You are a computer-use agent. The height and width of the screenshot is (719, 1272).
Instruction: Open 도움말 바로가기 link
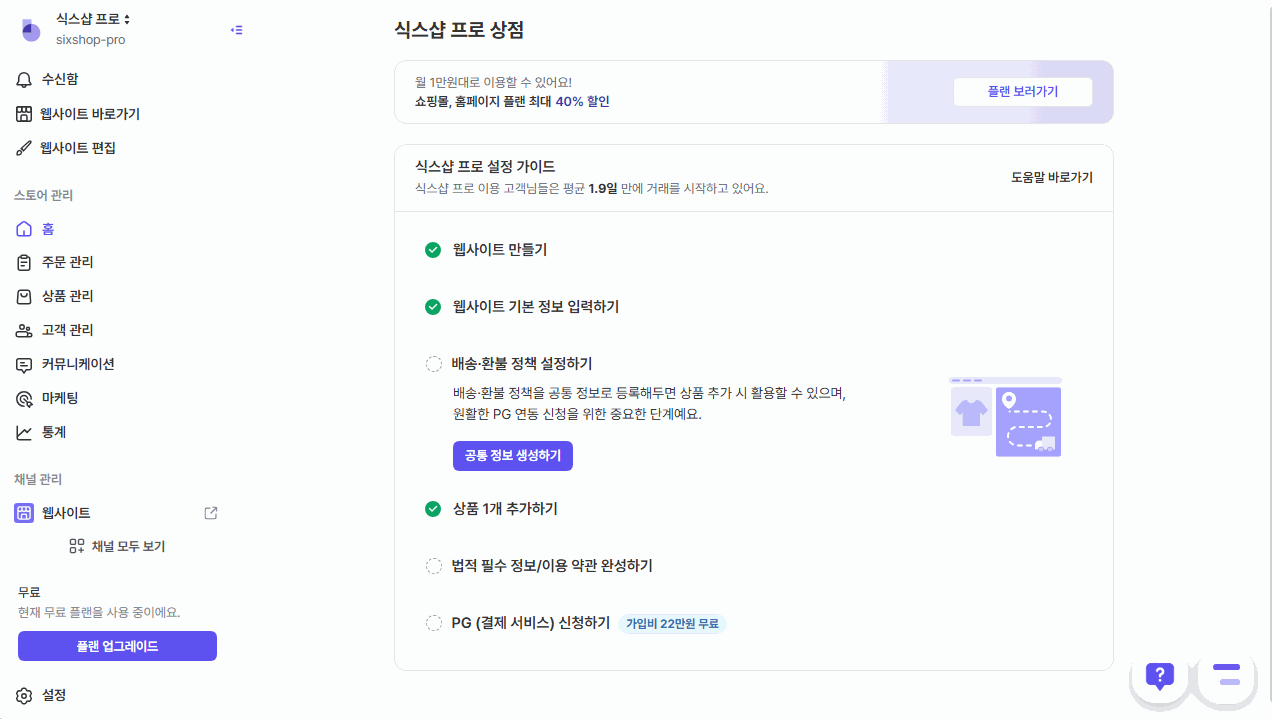tap(1052, 178)
